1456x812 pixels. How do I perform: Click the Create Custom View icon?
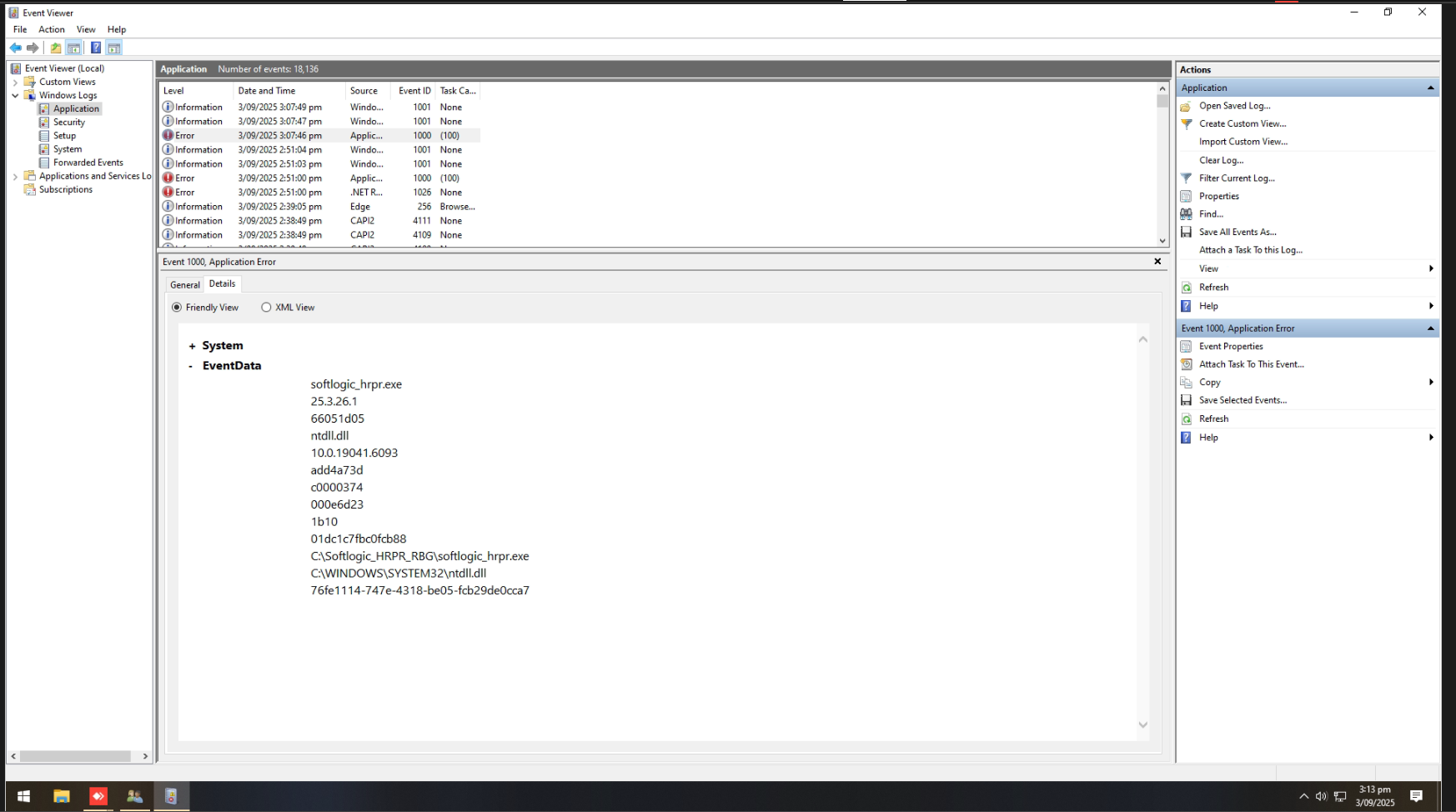click(x=1186, y=124)
